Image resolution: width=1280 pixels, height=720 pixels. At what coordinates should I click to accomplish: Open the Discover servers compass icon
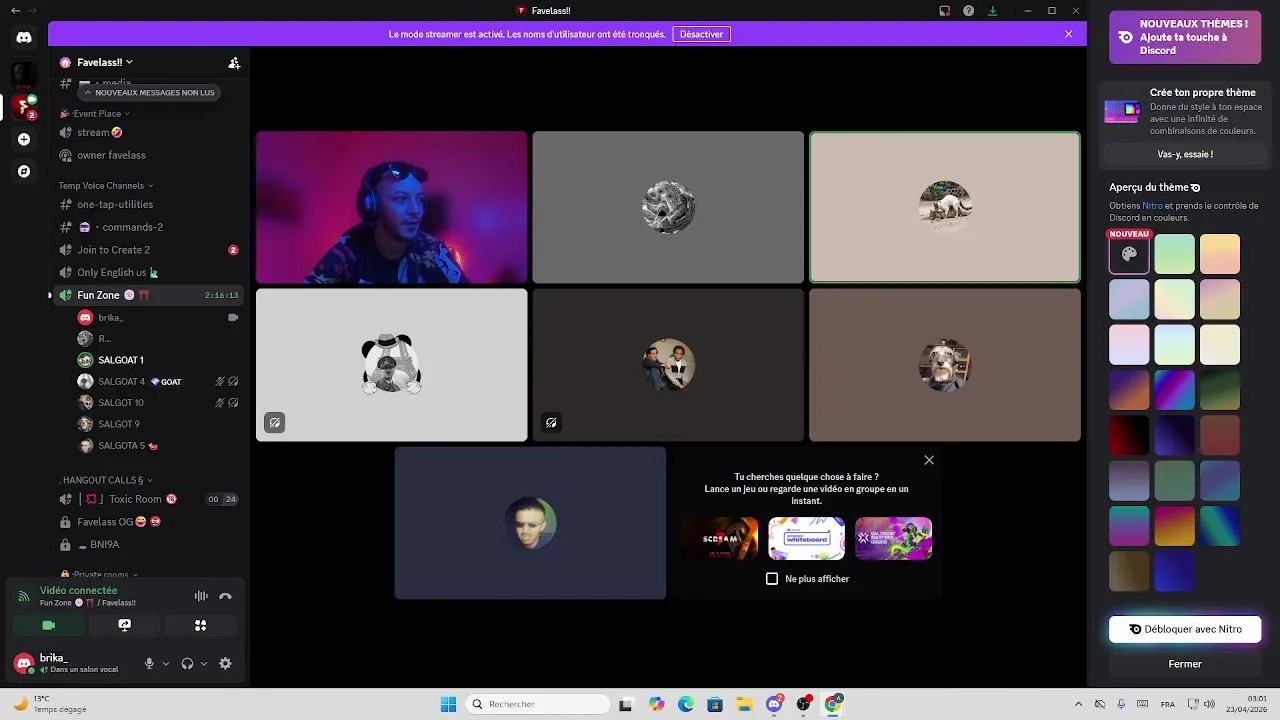pos(24,171)
